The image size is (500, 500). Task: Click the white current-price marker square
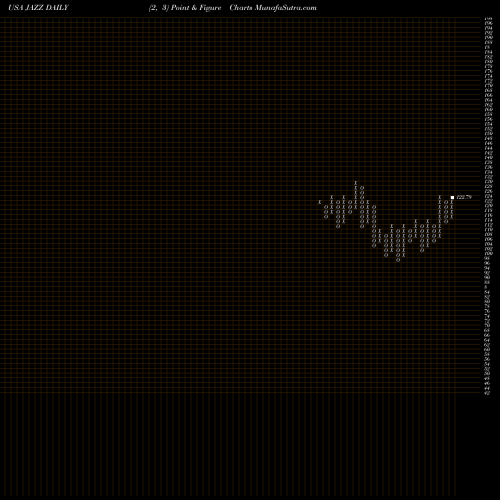click(452, 198)
